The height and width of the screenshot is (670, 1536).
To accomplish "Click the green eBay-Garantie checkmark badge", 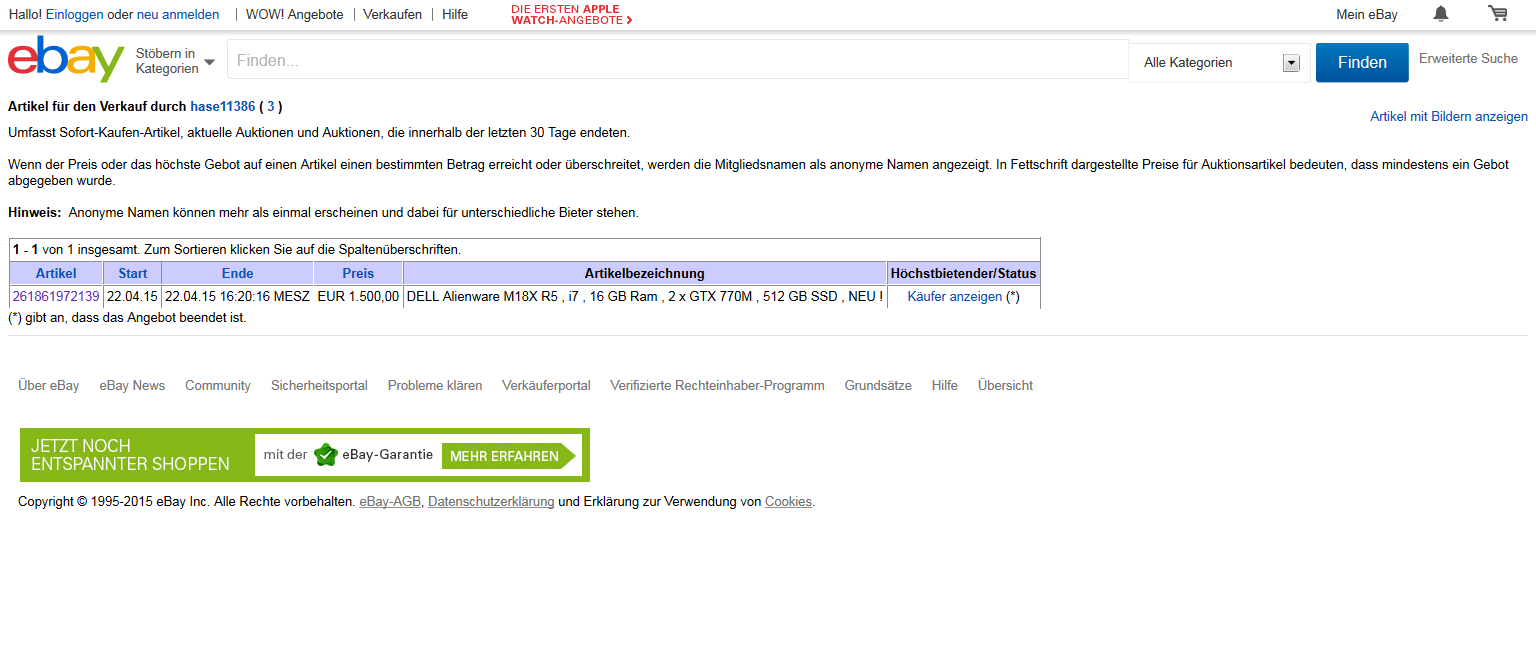I will pos(325,455).
